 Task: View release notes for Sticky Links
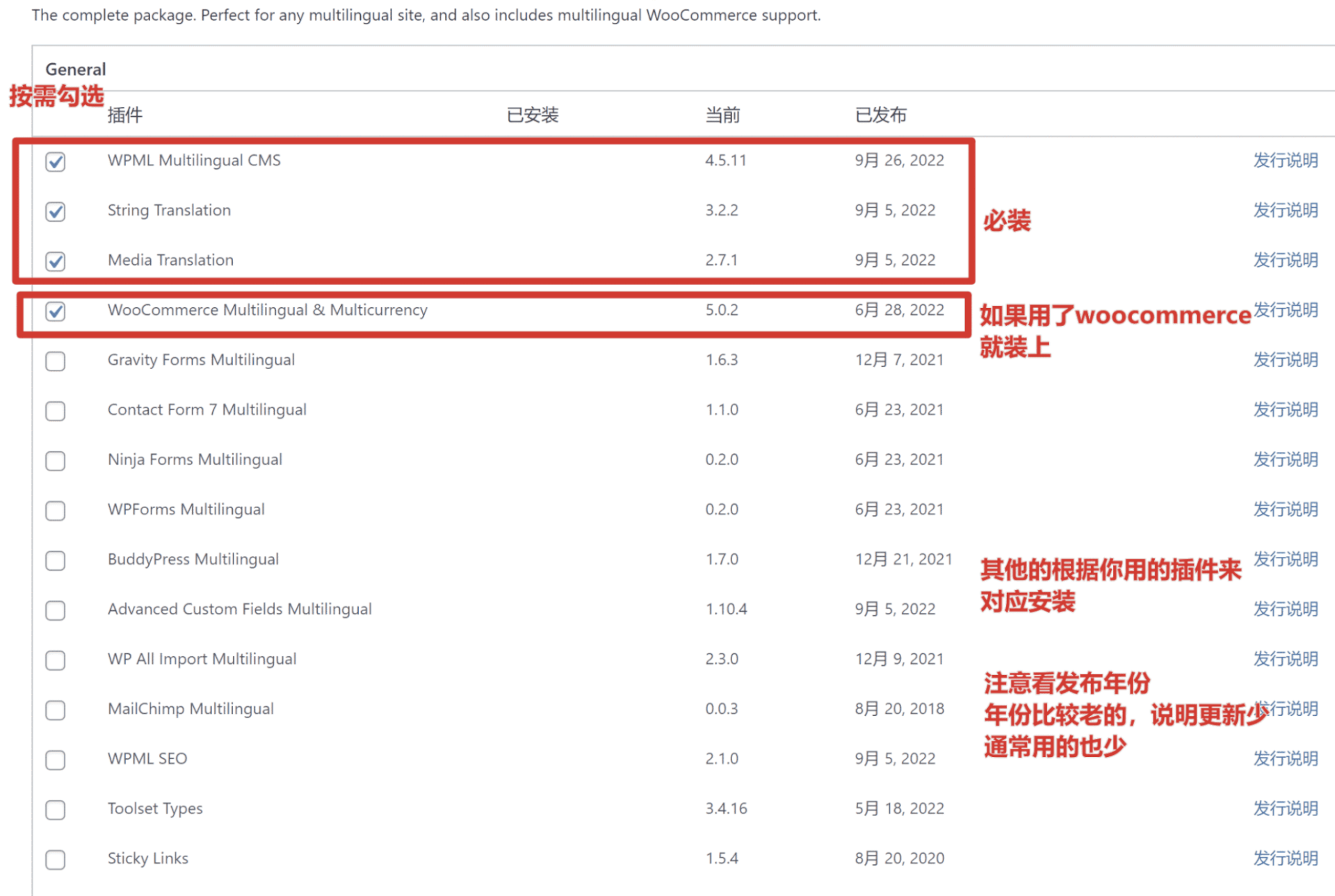tap(1286, 858)
